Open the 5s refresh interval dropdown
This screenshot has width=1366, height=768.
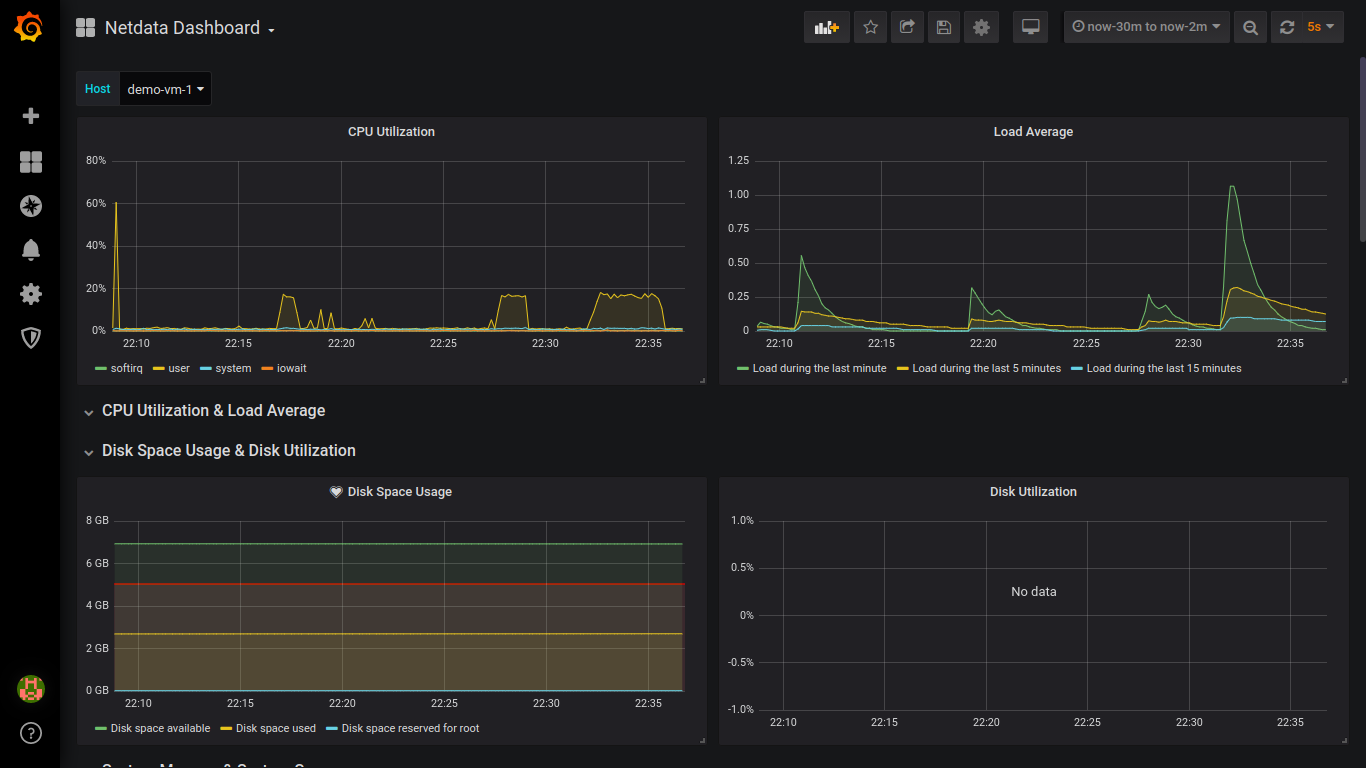point(1320,28)
